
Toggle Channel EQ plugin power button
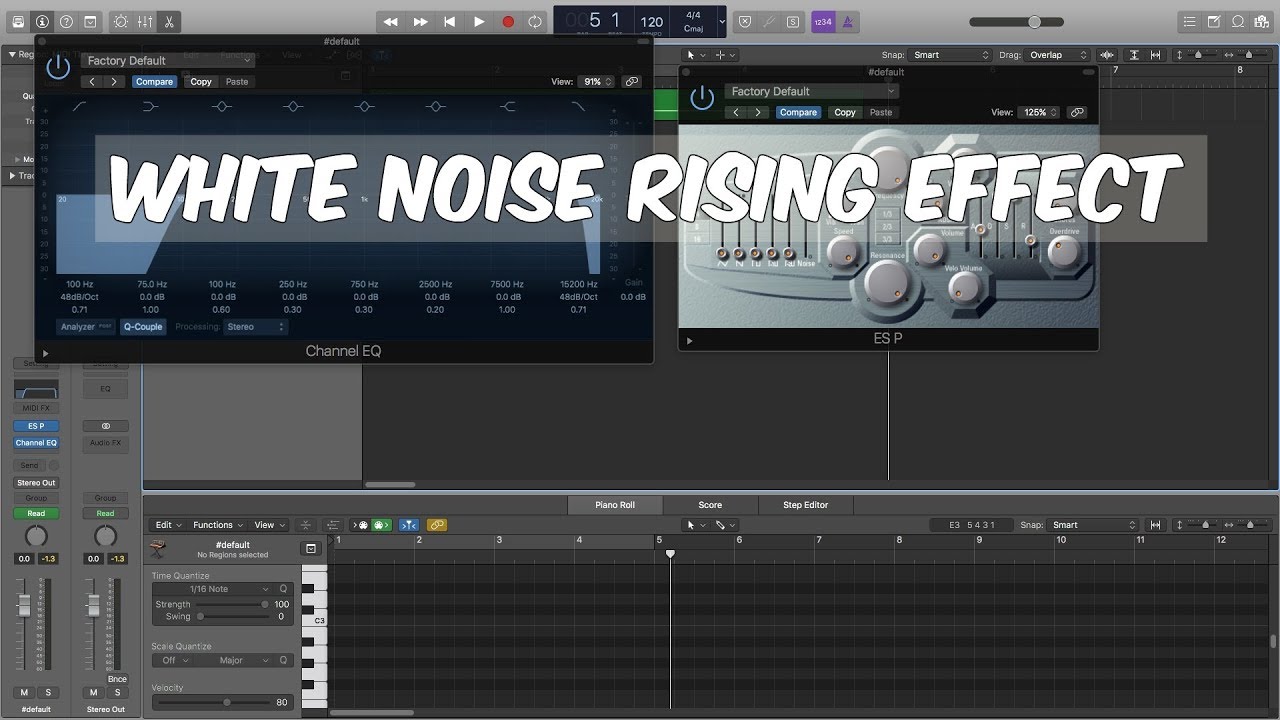(59, 67)
